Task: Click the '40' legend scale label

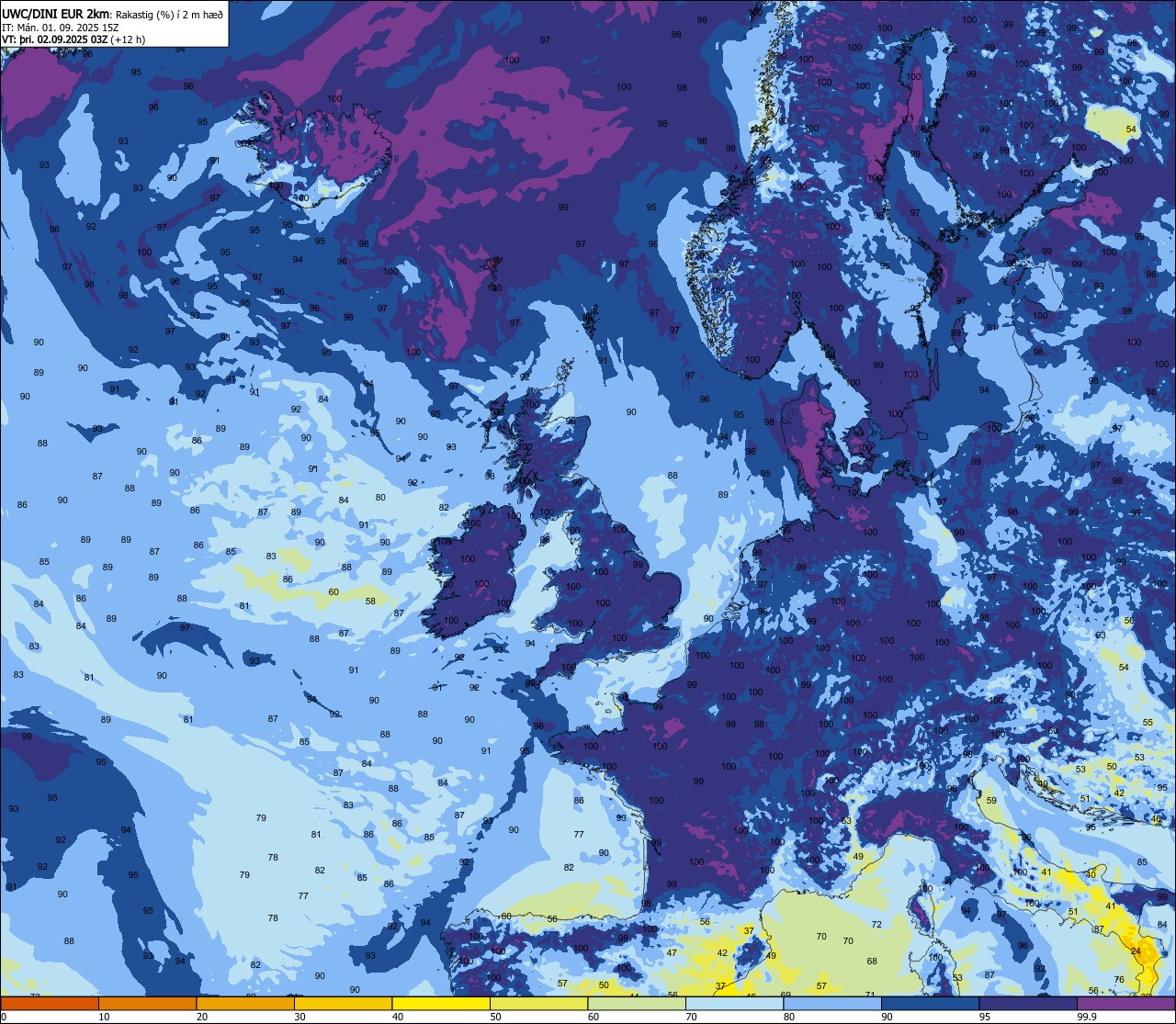Action: pos(398,1017)
